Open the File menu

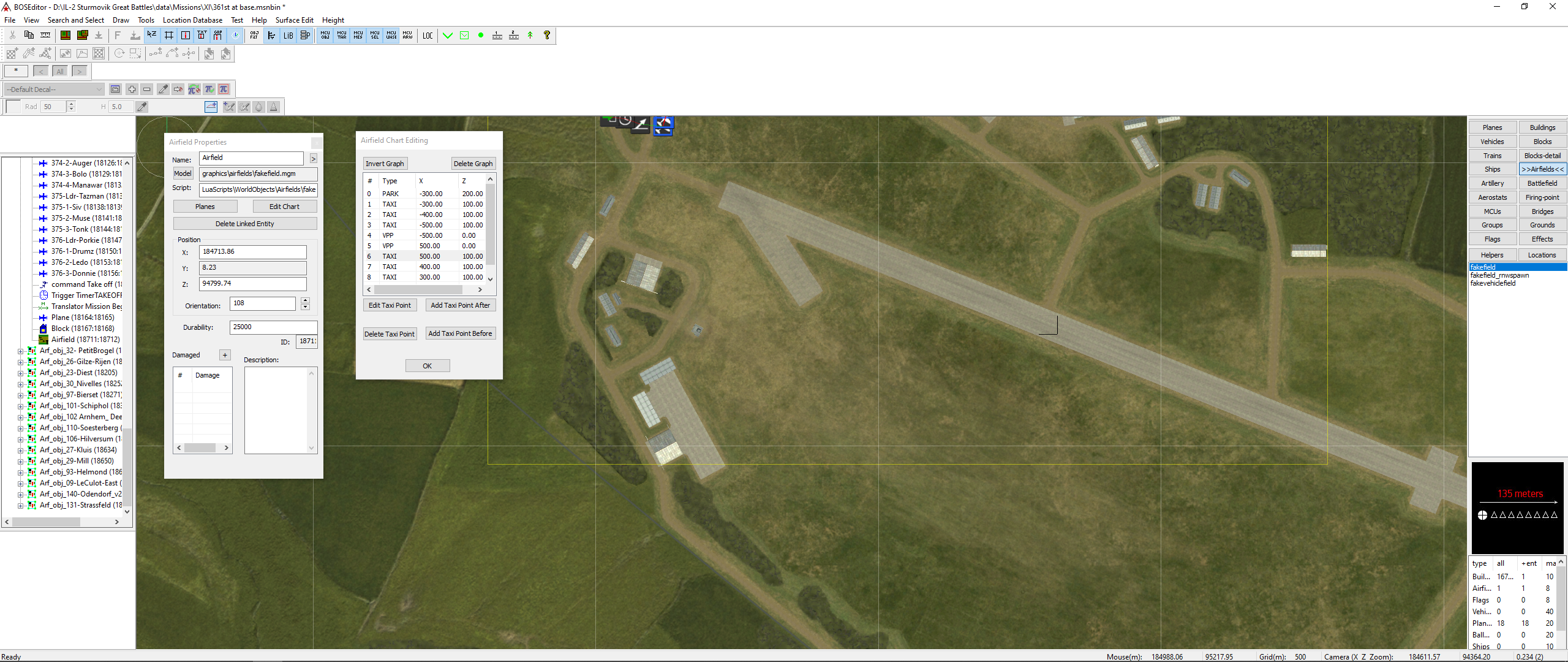point(10,20)
